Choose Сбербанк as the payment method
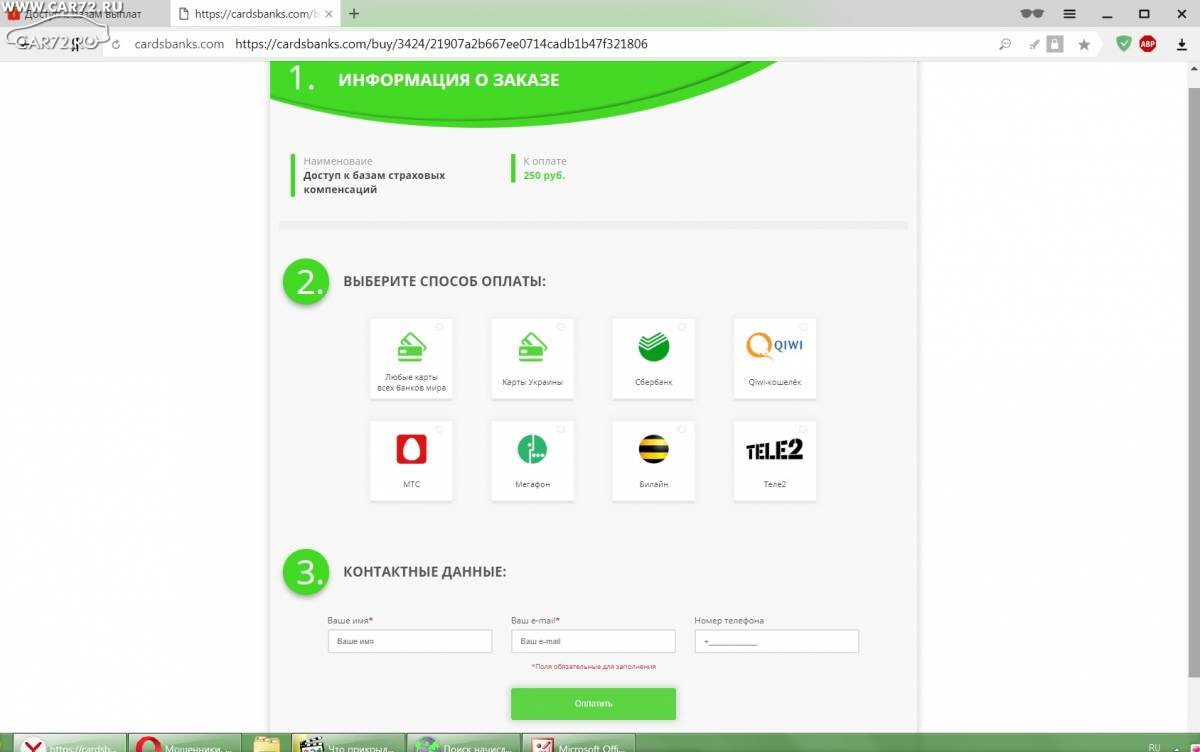1200x752 pixels. pos(653,358)
